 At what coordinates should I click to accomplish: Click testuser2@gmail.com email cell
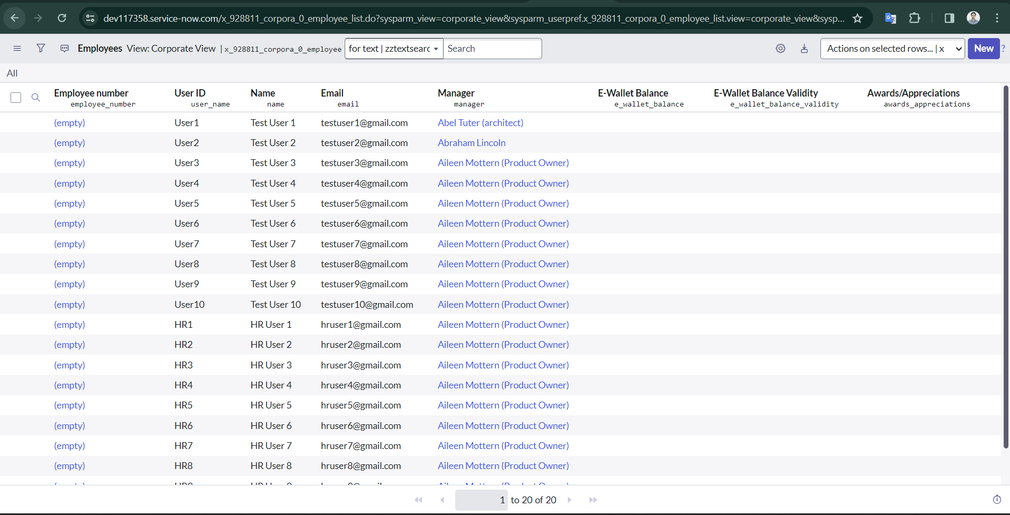[x=365, y=143]
